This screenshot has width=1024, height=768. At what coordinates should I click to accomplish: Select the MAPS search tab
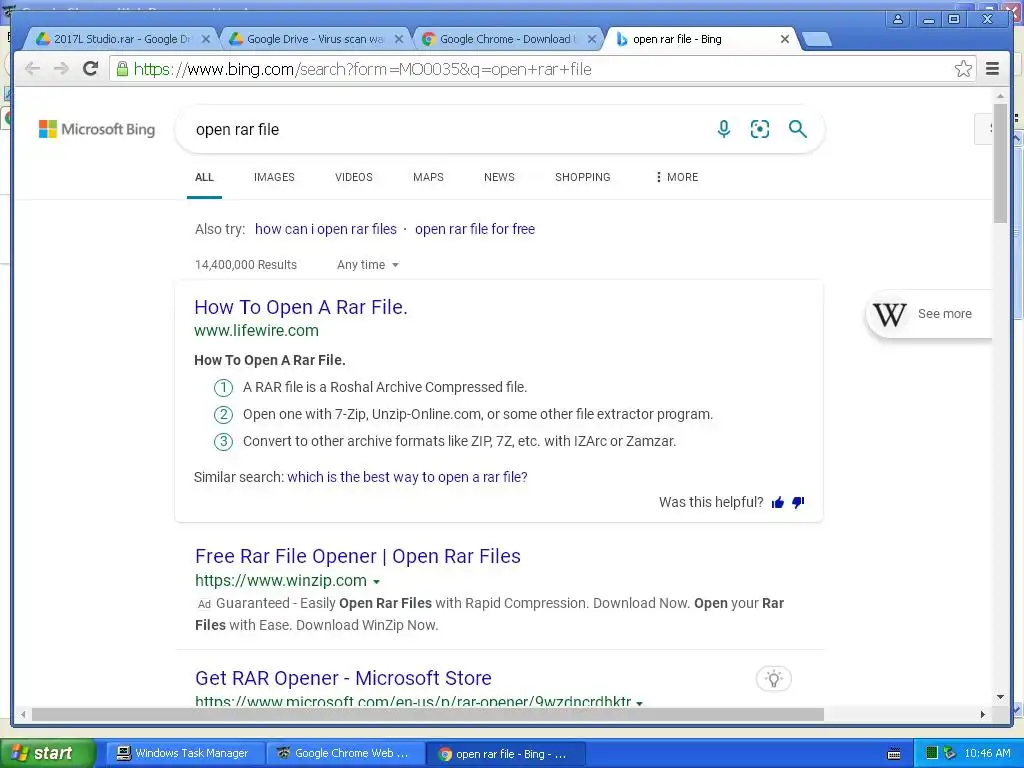coord(428,177)
